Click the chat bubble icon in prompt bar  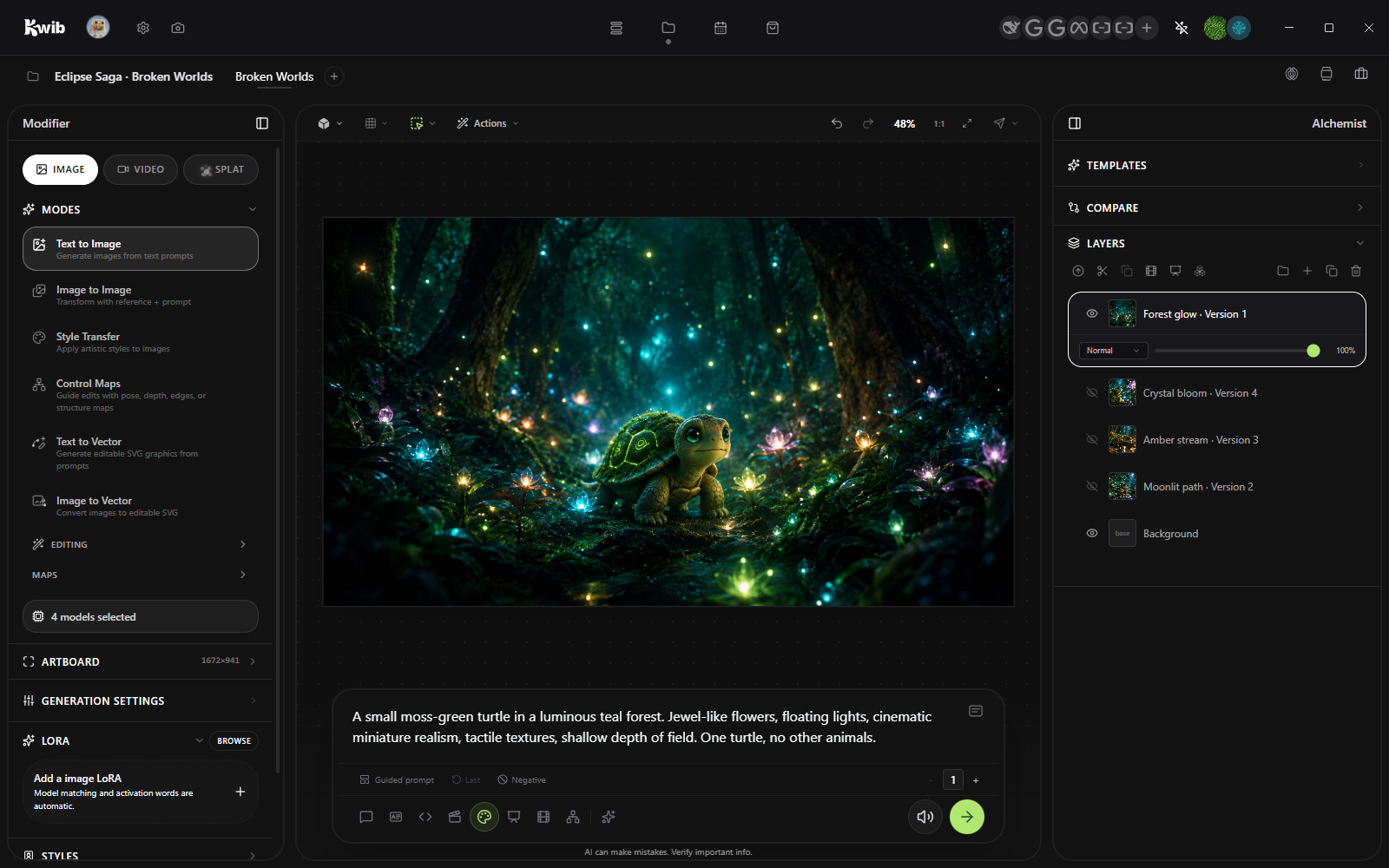click(x=366, y=817)
